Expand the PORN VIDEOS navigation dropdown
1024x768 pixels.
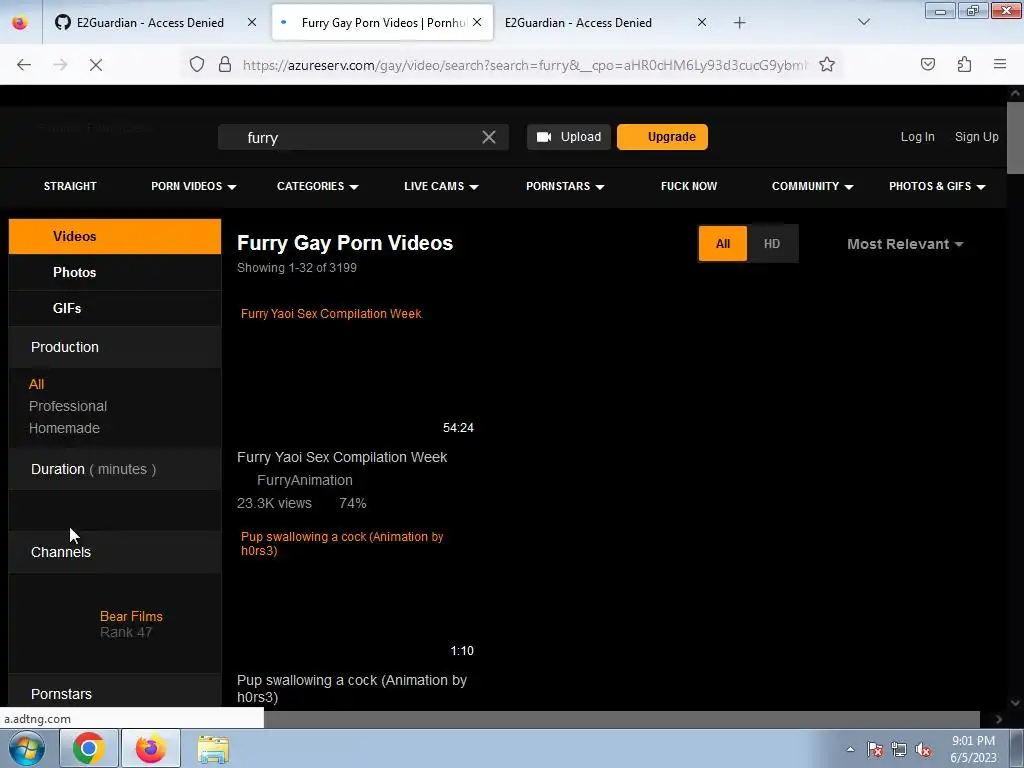[193, 186]
